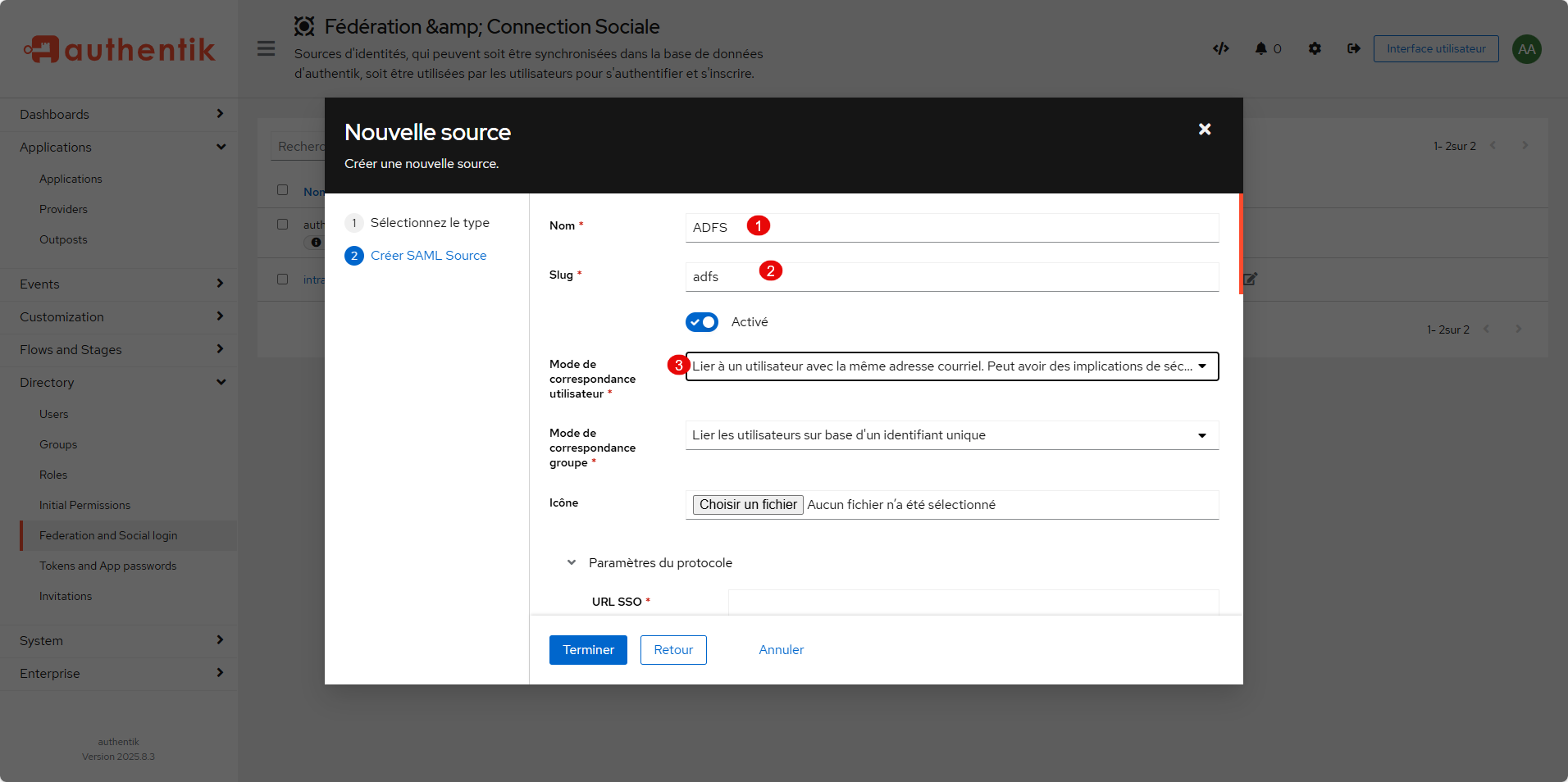Click the sign-out arrow icon
The width and height of the screenshot is (1568, 782).
click(1353, 48)
